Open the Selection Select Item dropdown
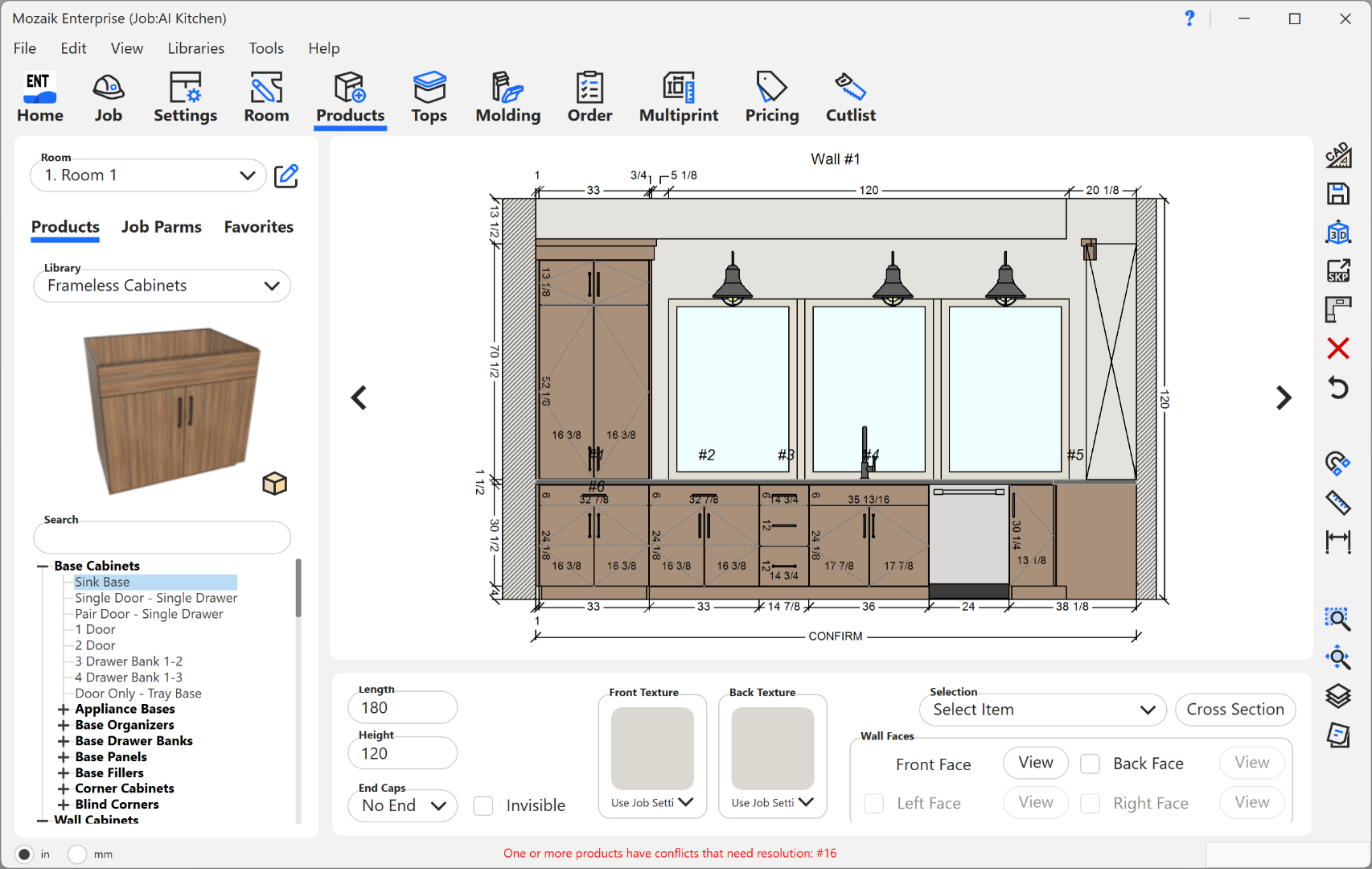 click(x=1042, y=710)
